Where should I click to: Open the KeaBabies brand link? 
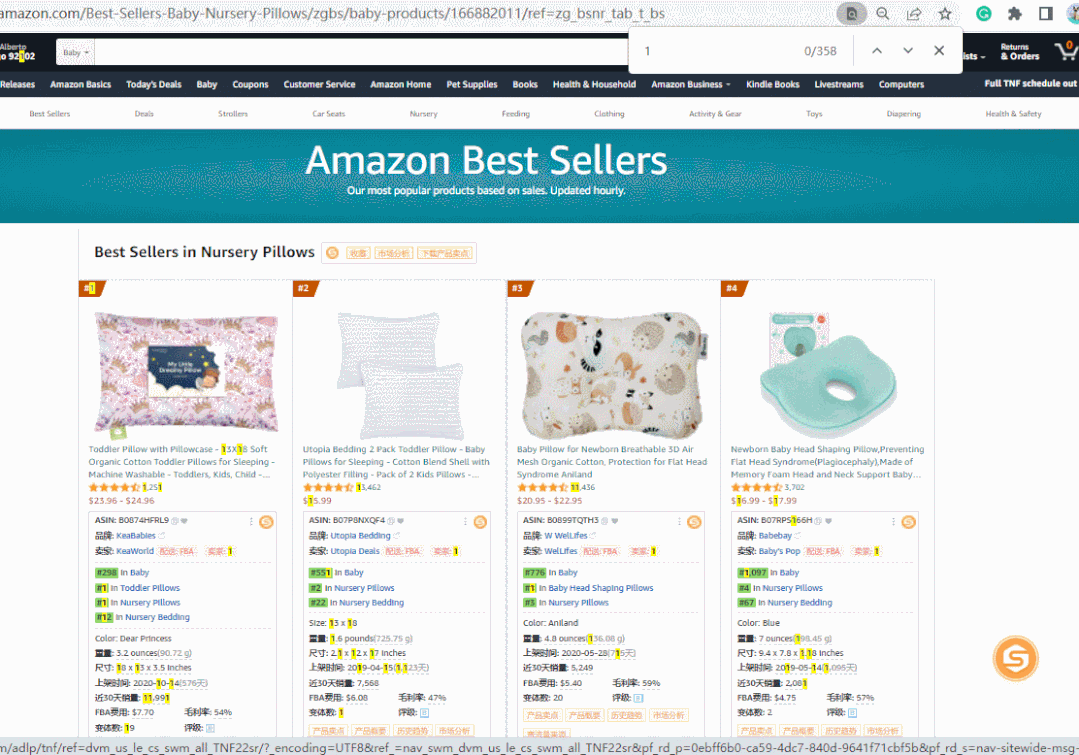(x=136, y=535)
